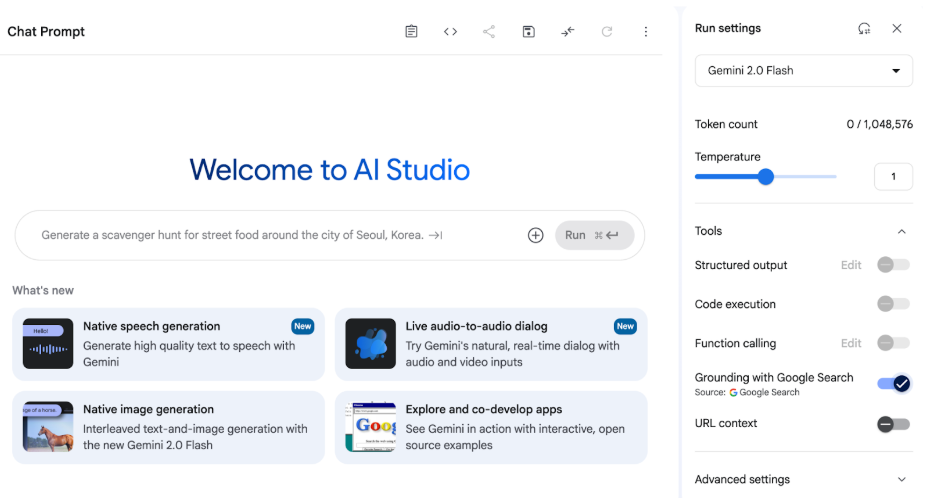The height and width of the screenshot is (498, 932).
Task: Toggle Structured output switch
Action: point(893,265)
